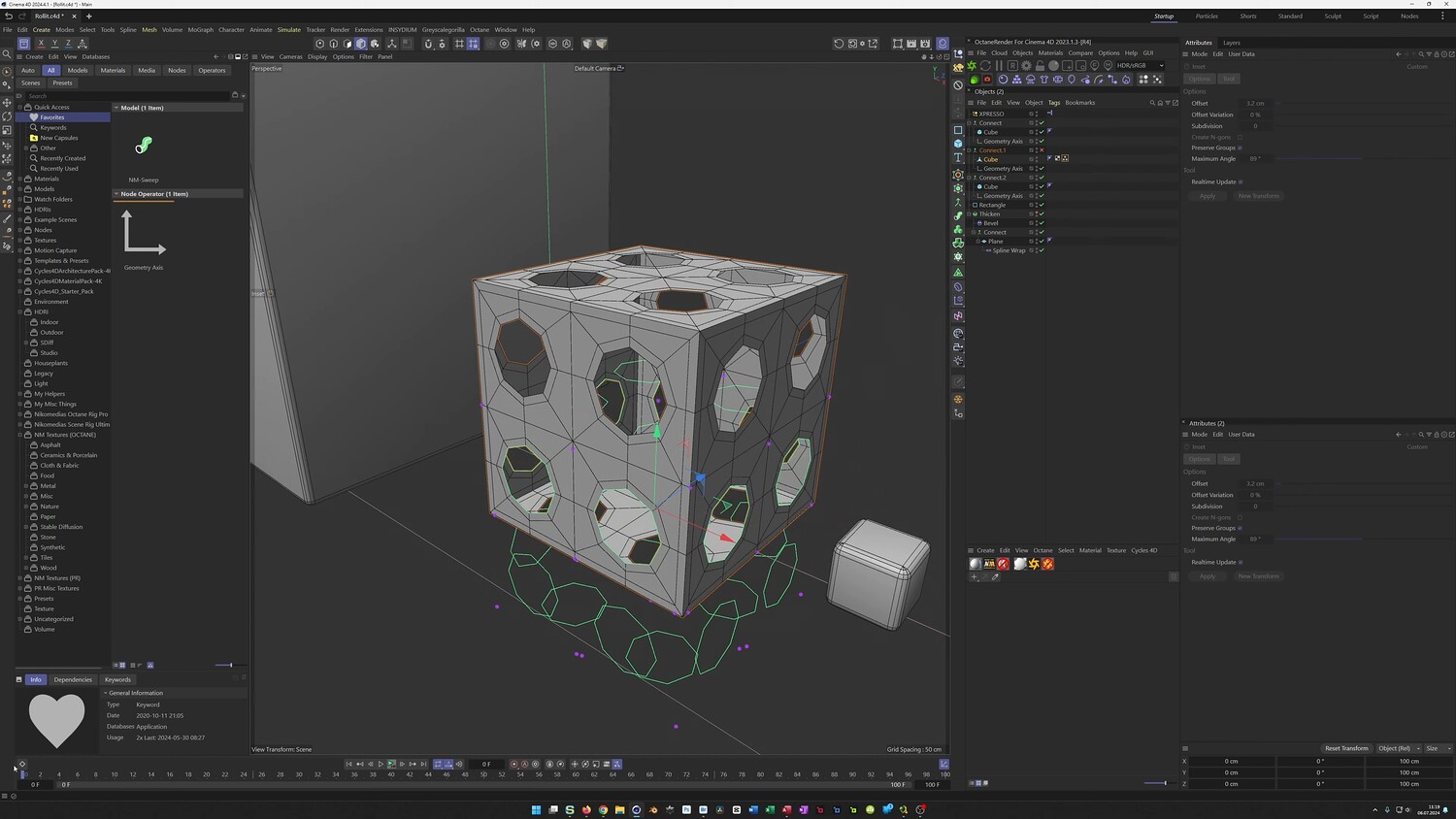Image resolution: width=1456 pixels, height=819 pixels.
Task: Click the Reset Transform button
Action: point(1346,748)
